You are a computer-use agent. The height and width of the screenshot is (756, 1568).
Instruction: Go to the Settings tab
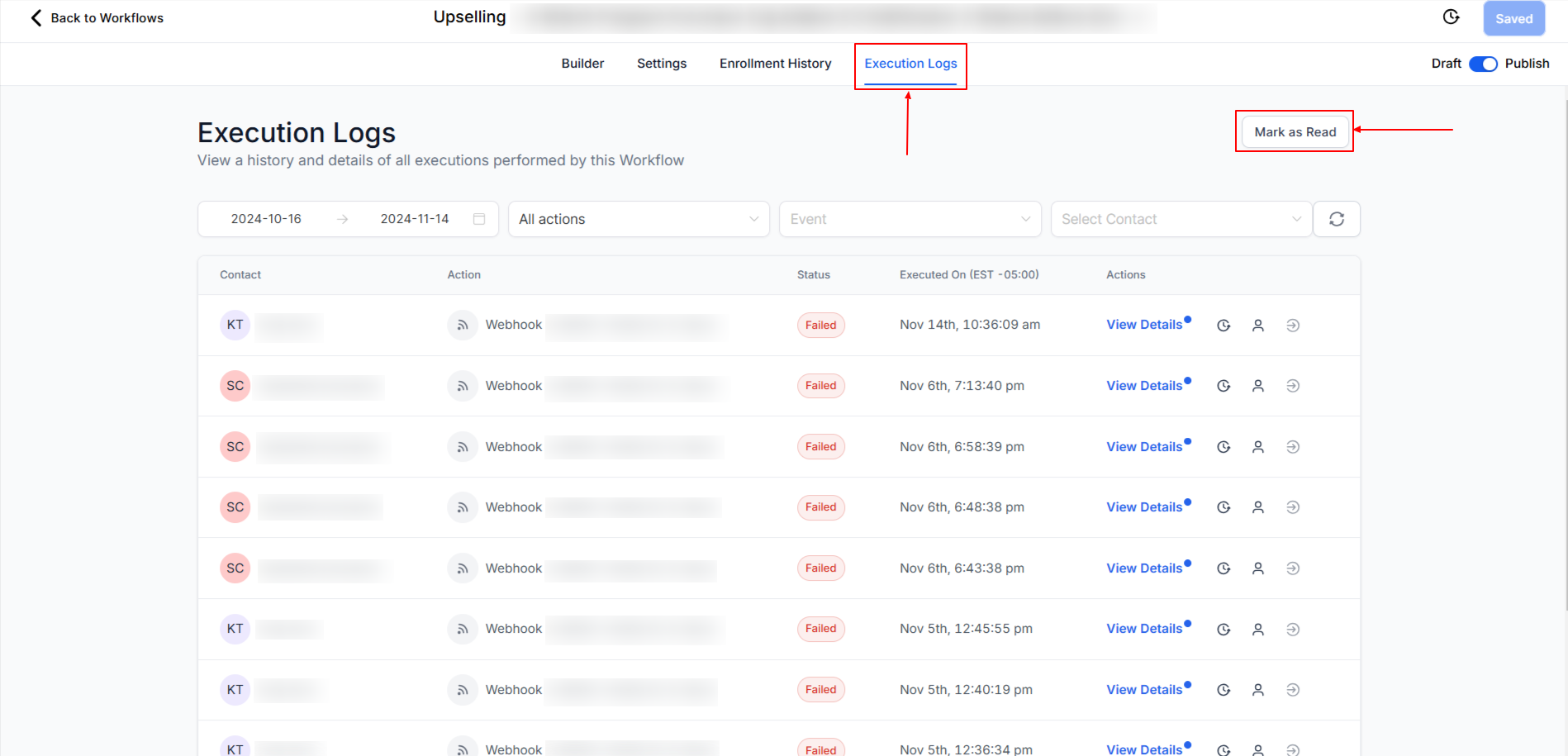pos(661,64)
